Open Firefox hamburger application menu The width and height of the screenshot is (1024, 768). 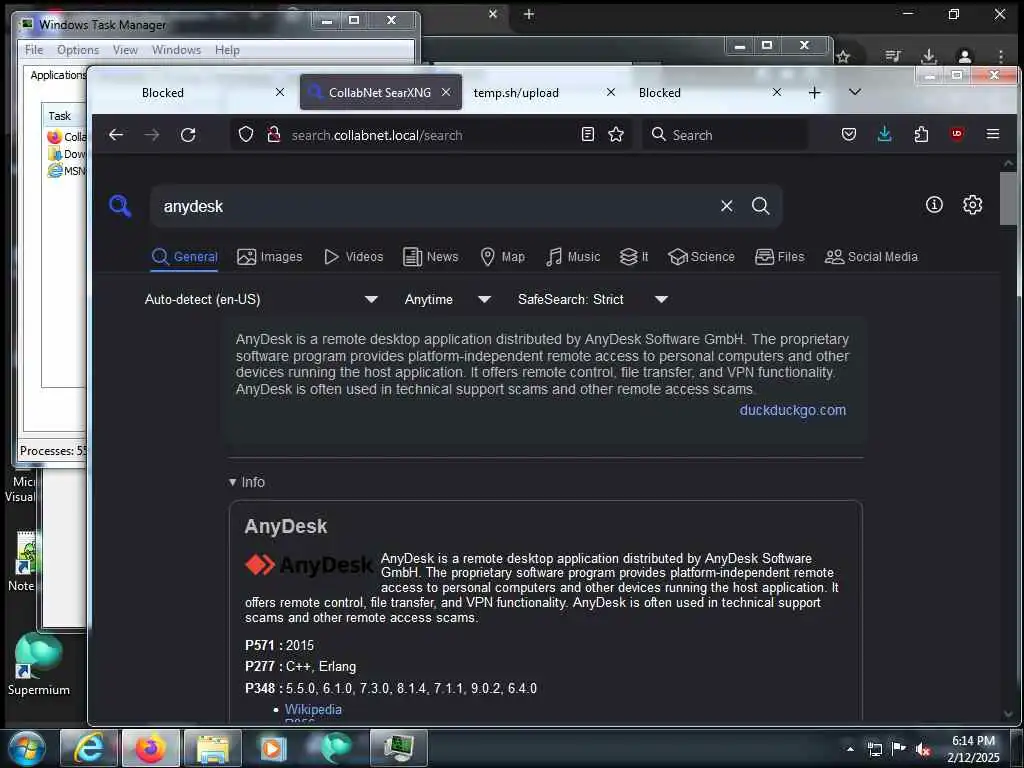tap(993, 134)
